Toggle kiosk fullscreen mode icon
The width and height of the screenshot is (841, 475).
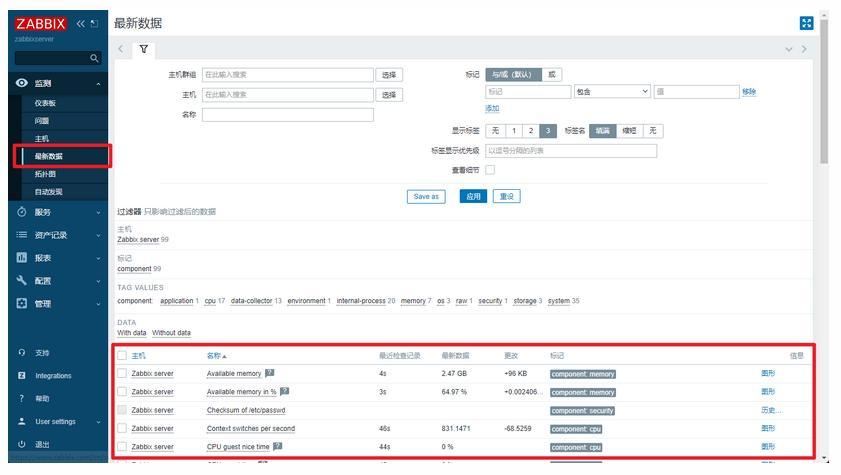tap(806, 23)
